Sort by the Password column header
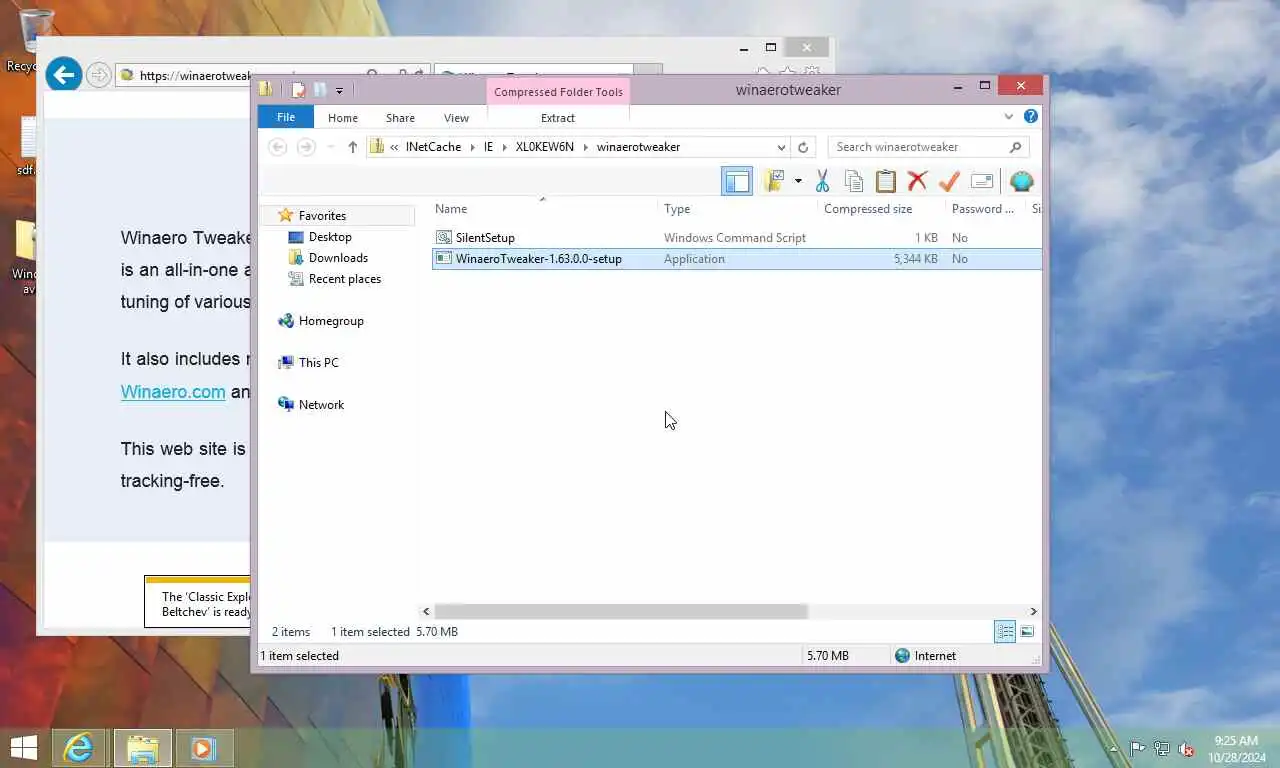This screenshot has width=1280, height=768. click(x=985, y=209)
